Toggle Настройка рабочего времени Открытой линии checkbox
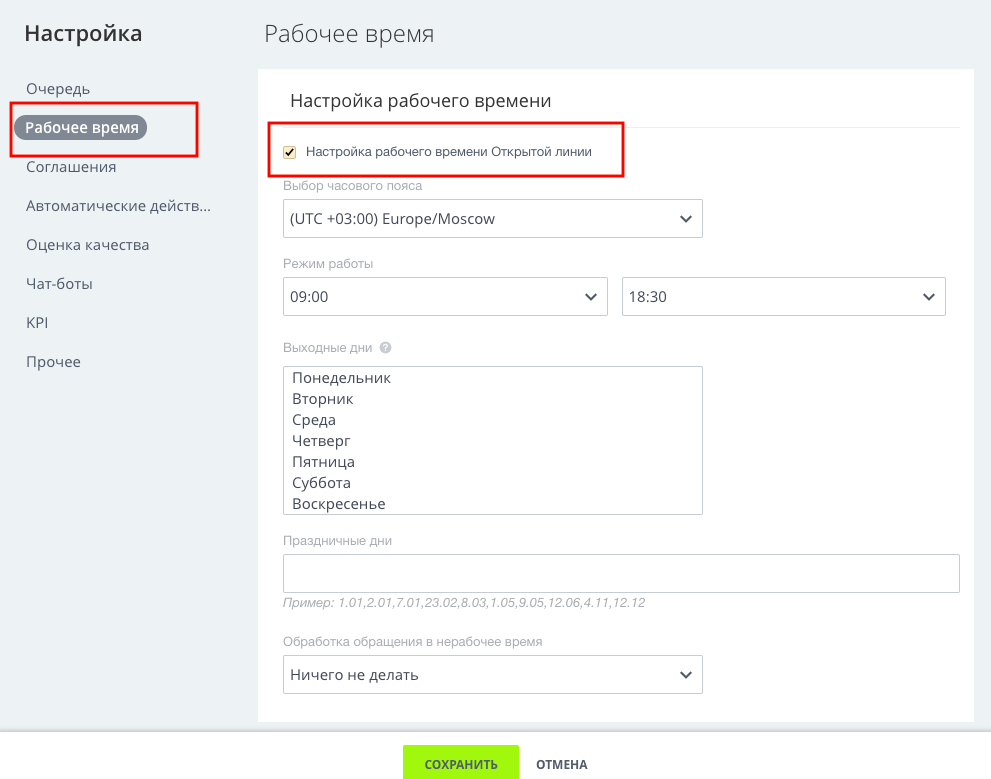The height and width of the screenshot is (779, 991). 289,152
